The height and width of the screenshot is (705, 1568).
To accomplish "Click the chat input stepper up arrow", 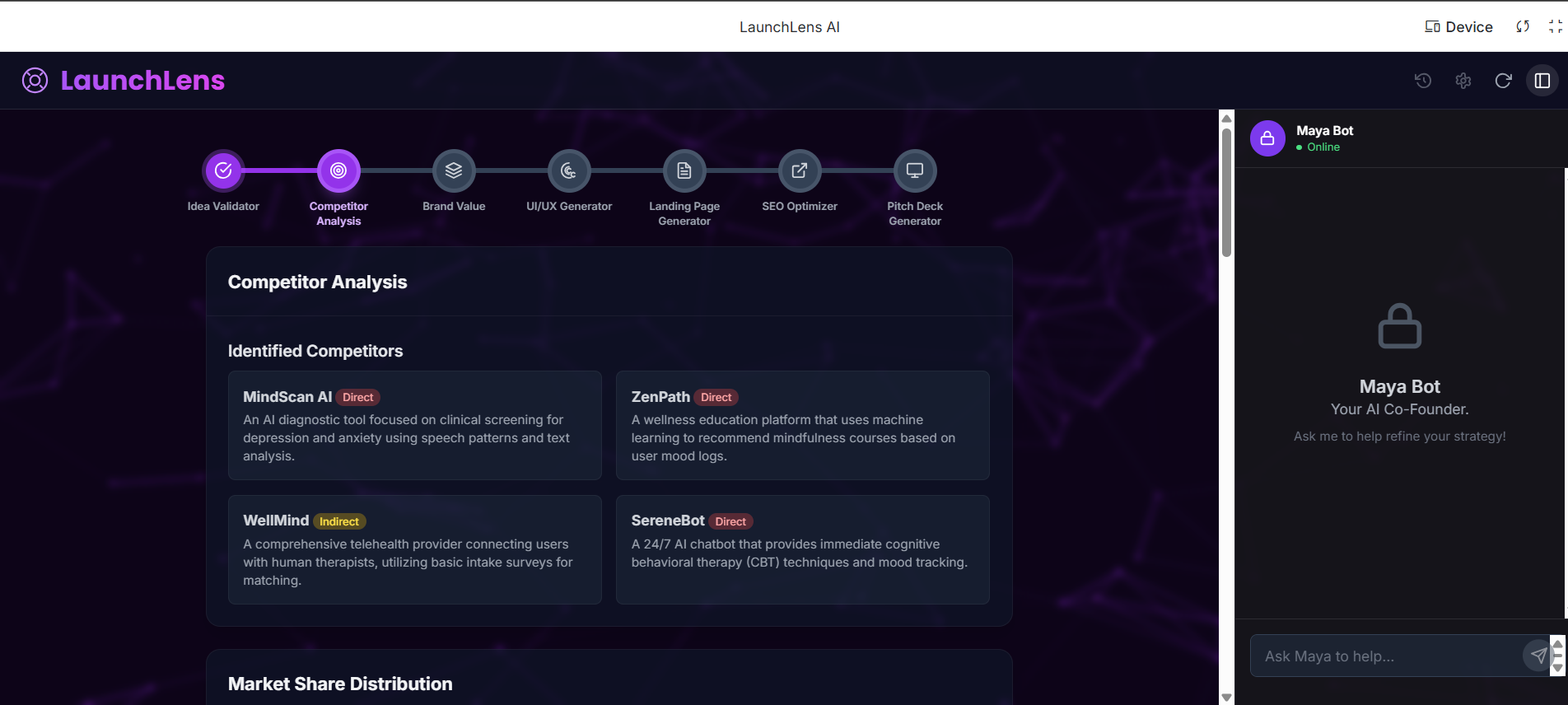I will coord(1557,643).
